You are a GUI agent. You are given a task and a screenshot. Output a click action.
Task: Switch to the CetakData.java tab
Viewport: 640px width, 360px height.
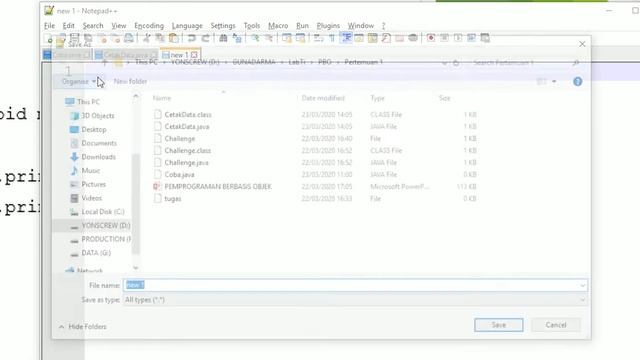point(125,55)
